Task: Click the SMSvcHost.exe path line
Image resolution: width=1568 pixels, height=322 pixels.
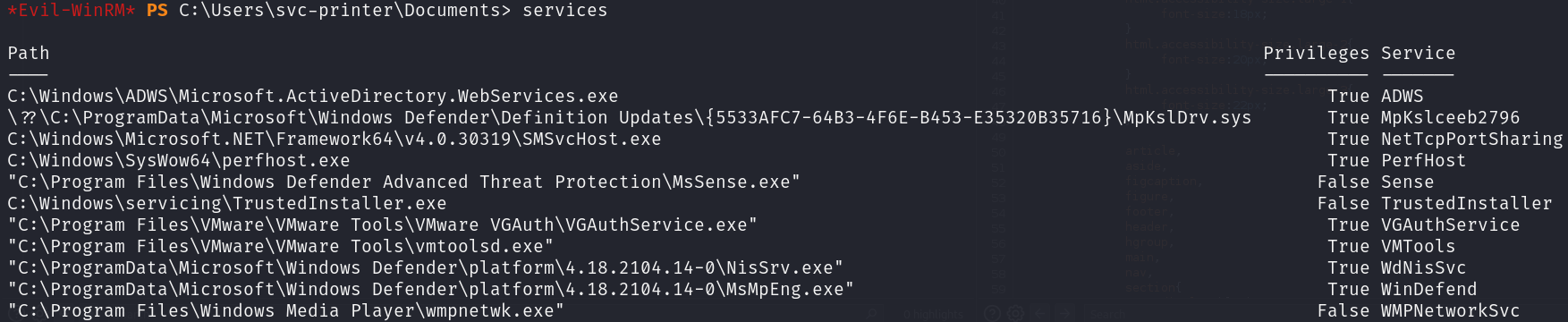Action: [x=335, y=140]
